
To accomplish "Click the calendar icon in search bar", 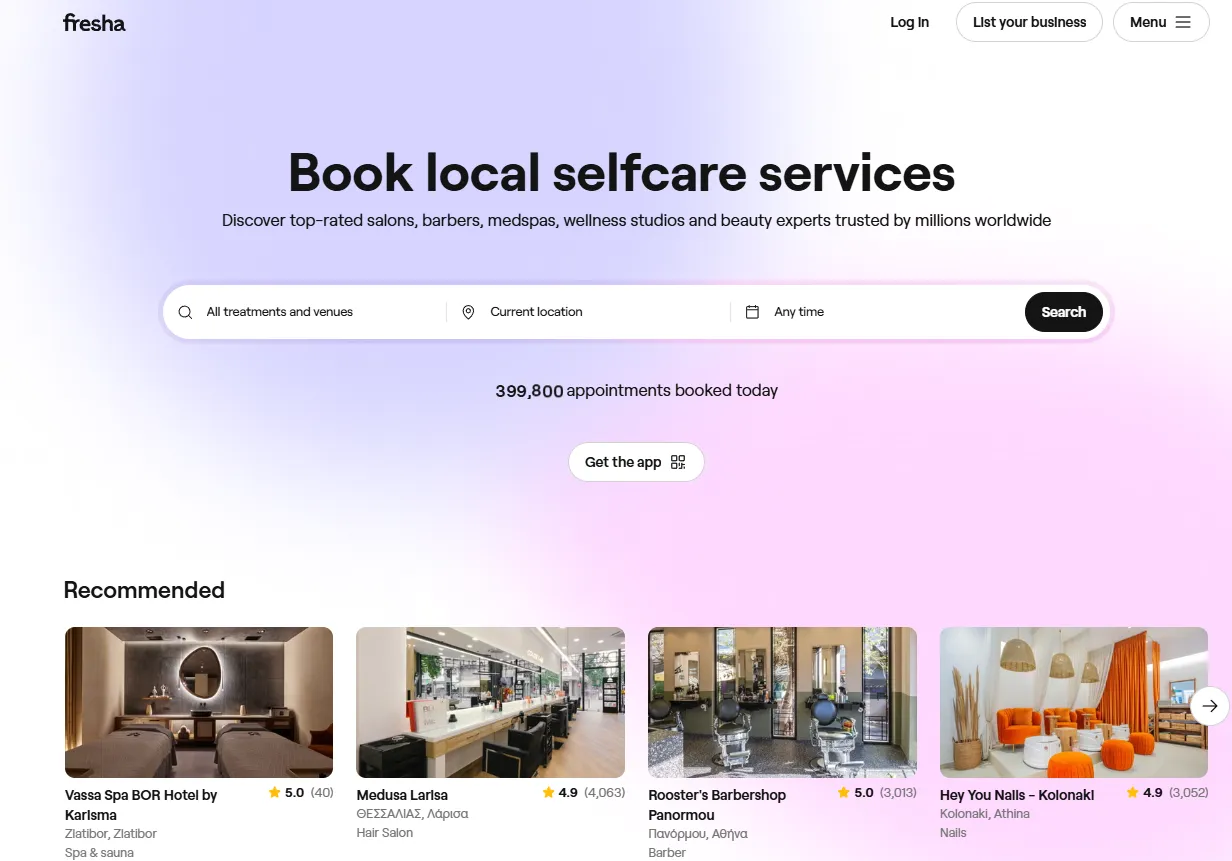I will pyautogui.click(x=752, y=312).
